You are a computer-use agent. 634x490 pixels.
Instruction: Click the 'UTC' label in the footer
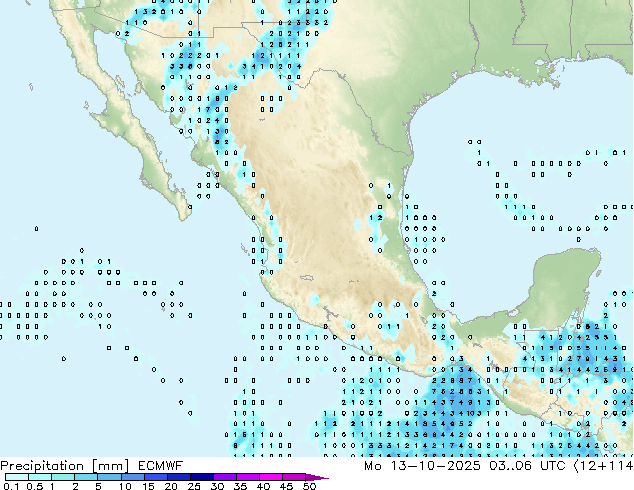[x=552, y=466]
